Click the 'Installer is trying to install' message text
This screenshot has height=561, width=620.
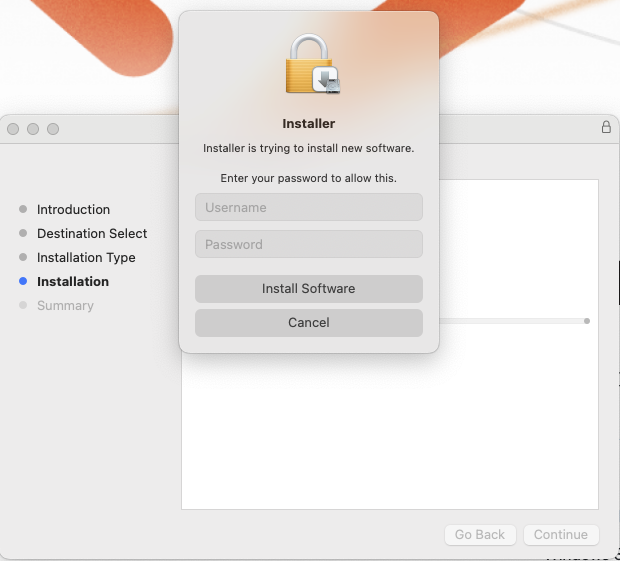(308, 149)
